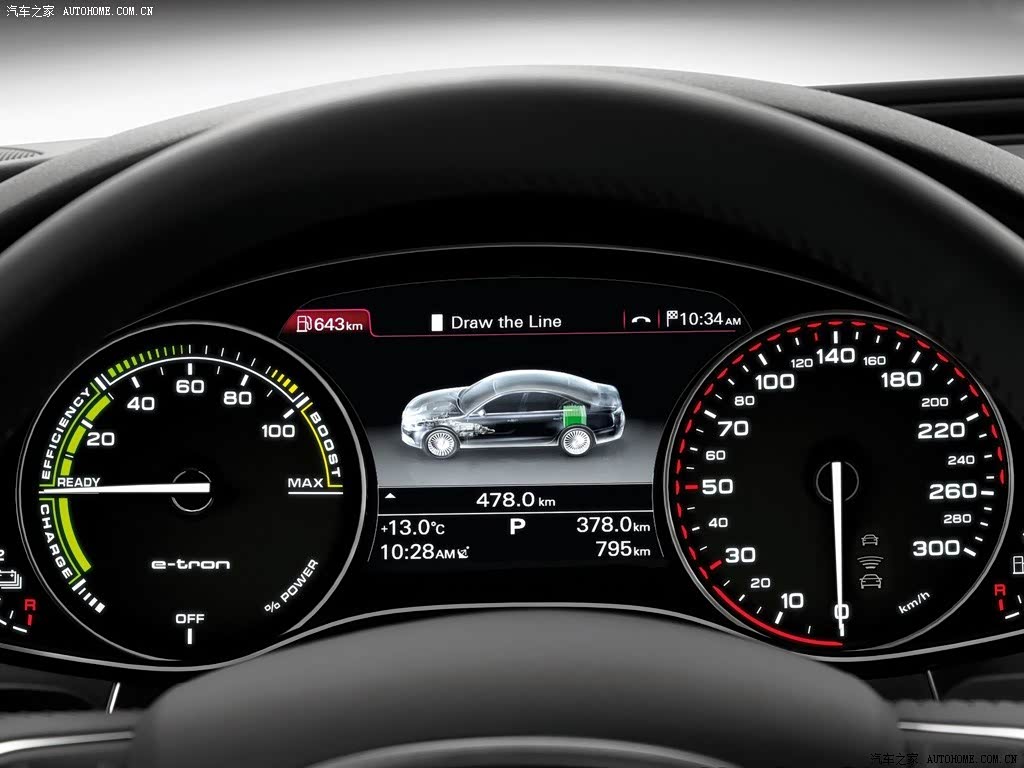Tap the 300 mark on the speedometer
The image size is (1024, 768).
pyautogui.click(x=936, y=547)
